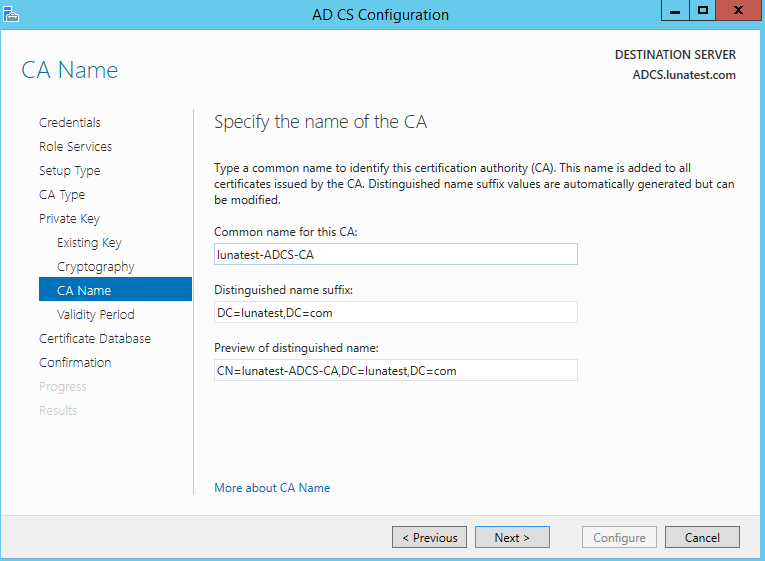
Task: Click the Cancel button
Action: [x=702, y=537]
